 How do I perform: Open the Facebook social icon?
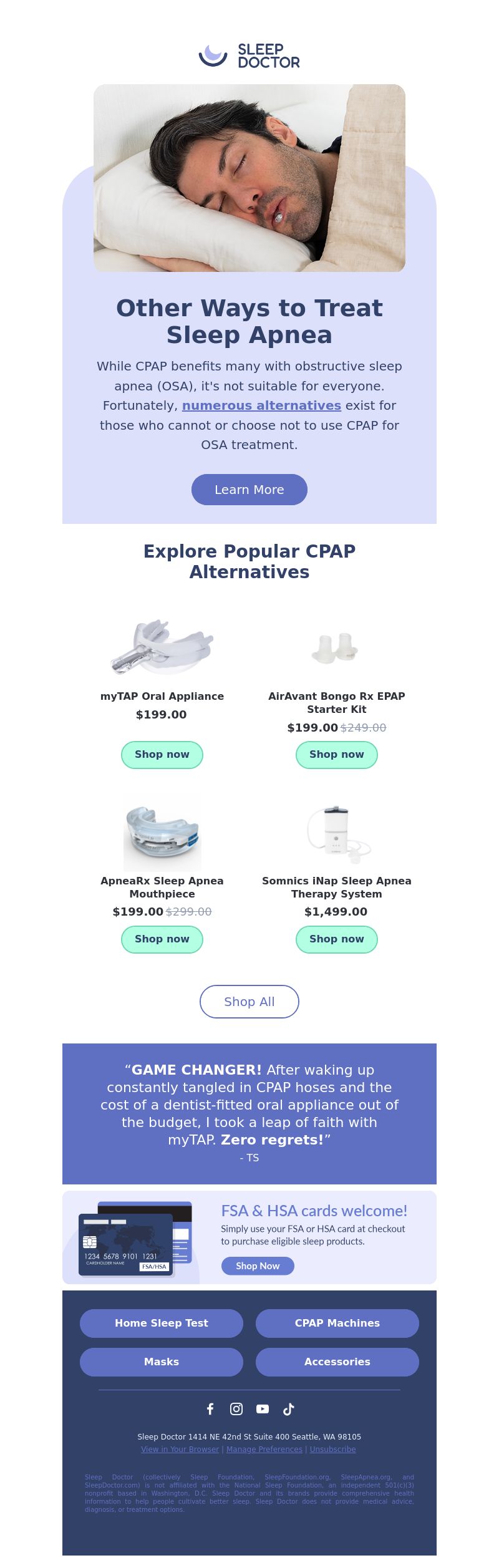(210, 1408)
